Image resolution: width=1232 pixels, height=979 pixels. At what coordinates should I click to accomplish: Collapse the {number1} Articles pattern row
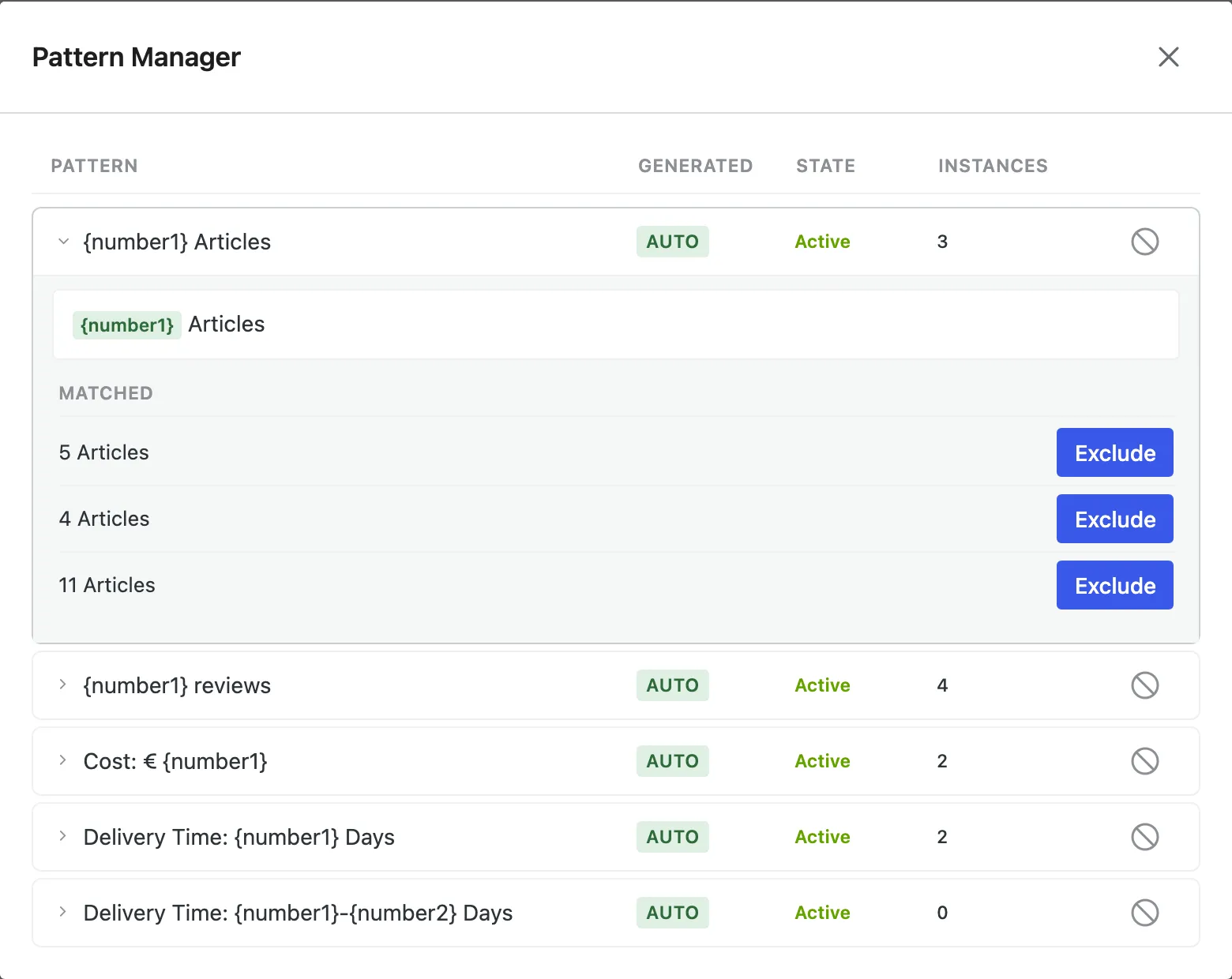(x=63, y=242)
